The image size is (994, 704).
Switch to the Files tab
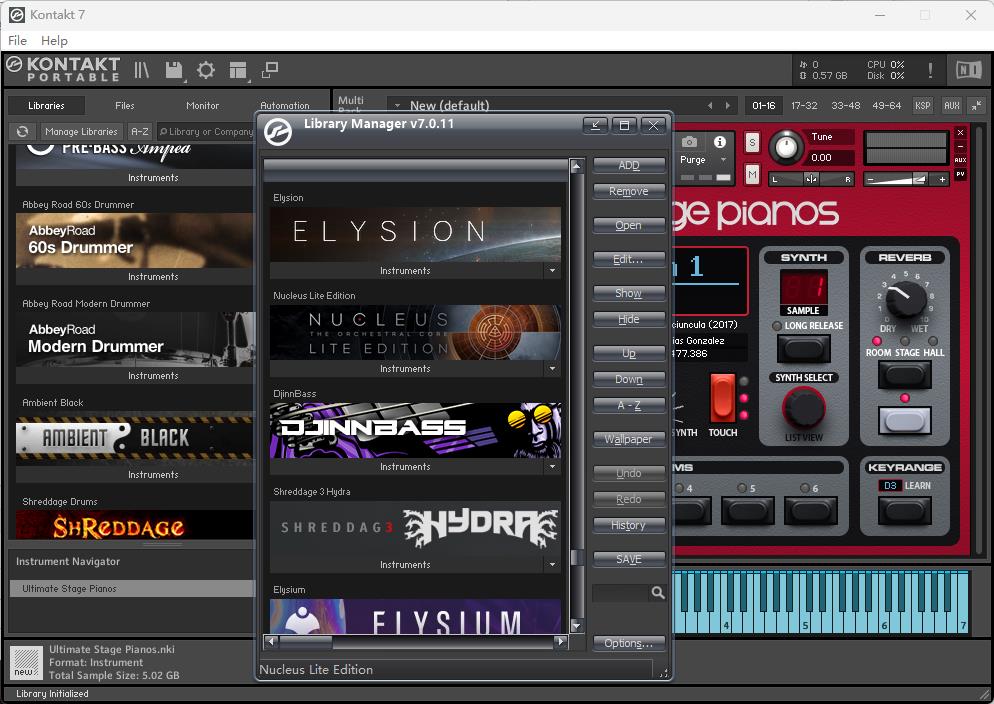click(x=124, y=105)
